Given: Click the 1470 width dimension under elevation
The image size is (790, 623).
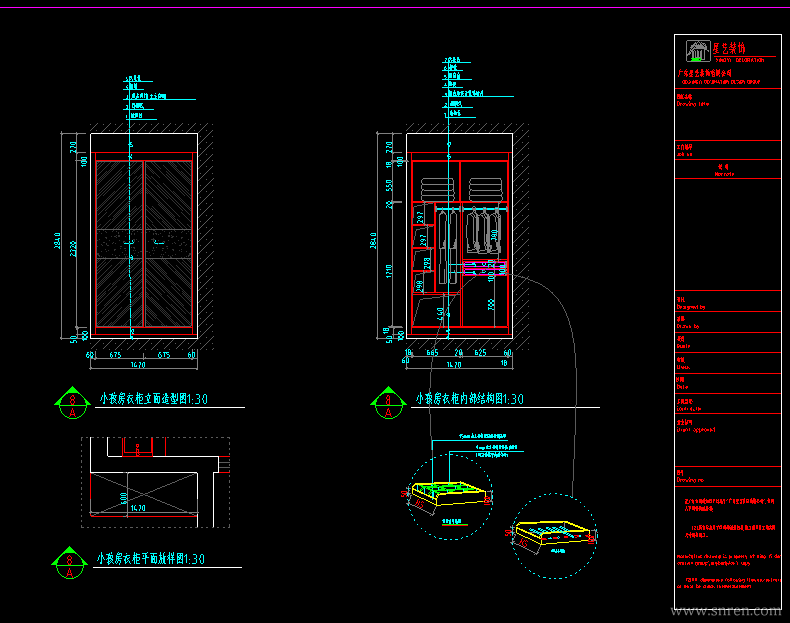Looking at the screenshot, I should [138, 365].
